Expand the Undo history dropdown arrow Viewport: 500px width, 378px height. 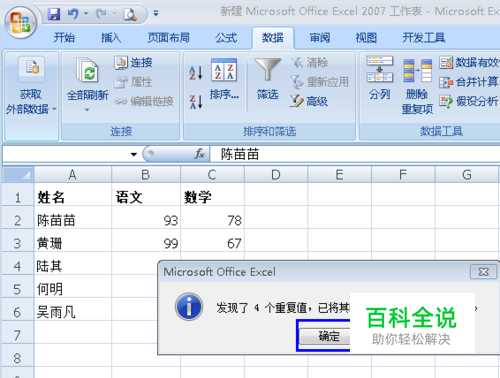coord(86,14)
